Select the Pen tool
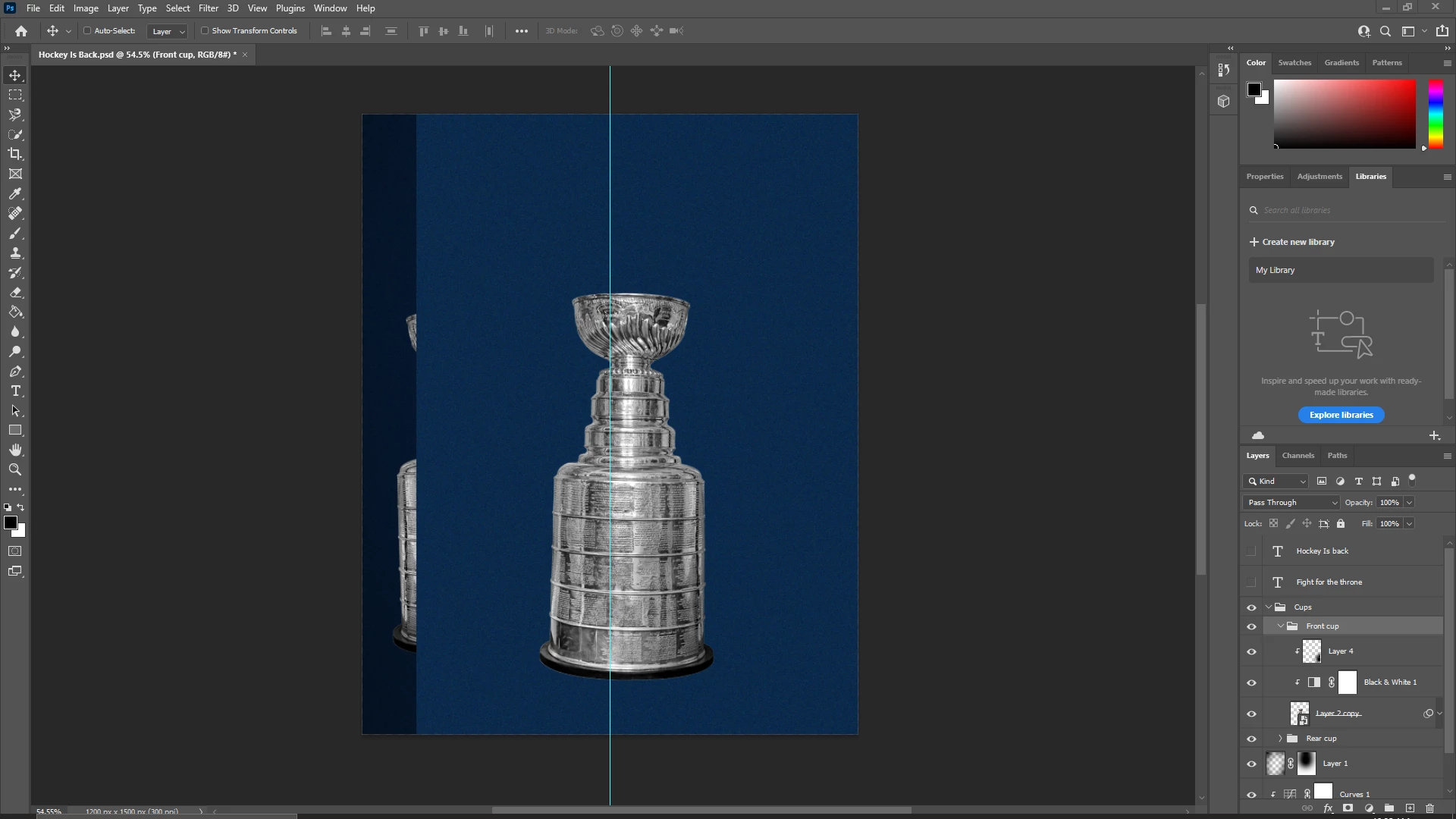The image size is (1456, 819). click(15, 372)
